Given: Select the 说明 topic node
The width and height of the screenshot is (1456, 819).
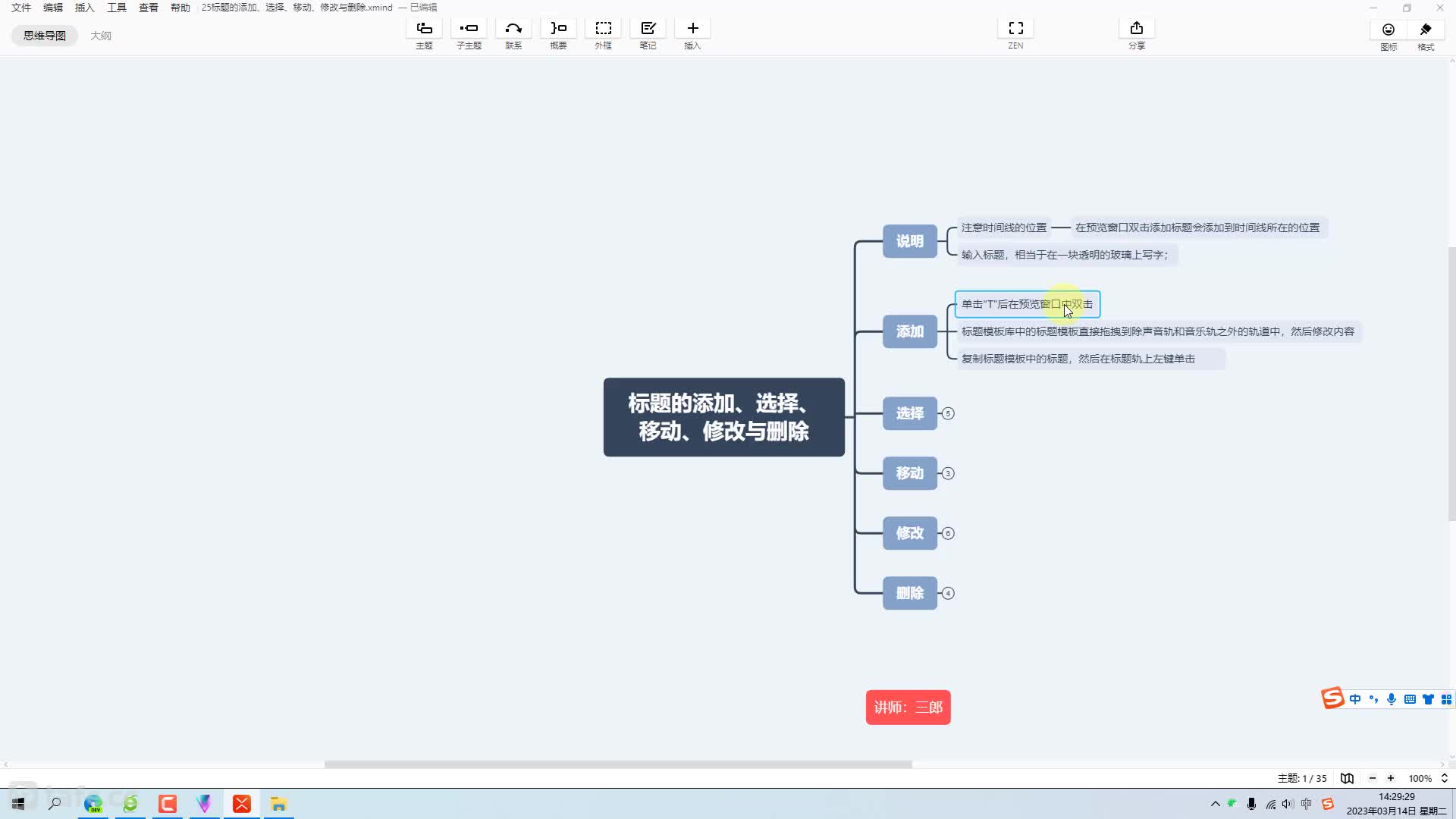Looking at the screenshot, I should [x=910, y=241].
